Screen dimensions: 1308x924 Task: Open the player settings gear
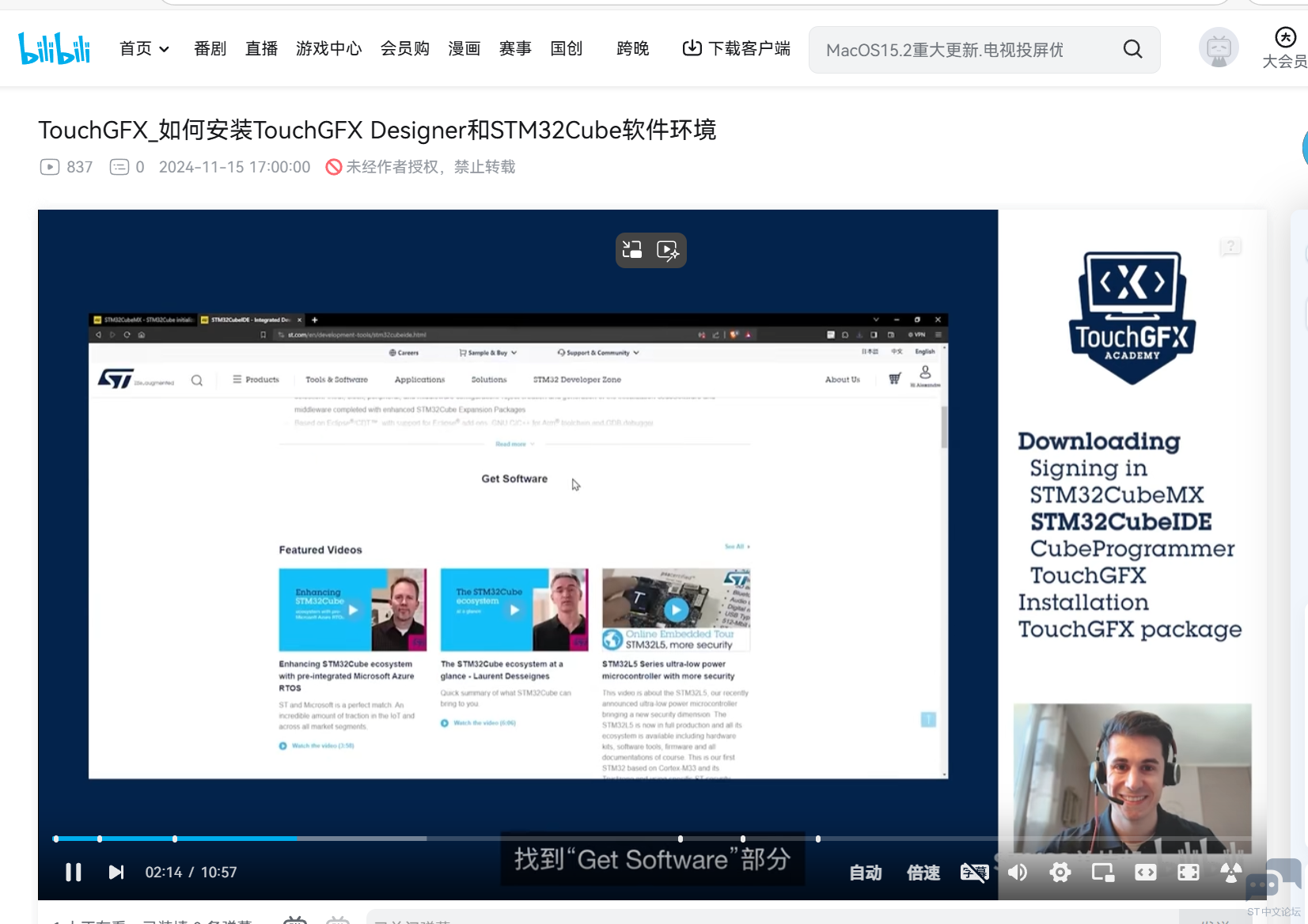1060,872
